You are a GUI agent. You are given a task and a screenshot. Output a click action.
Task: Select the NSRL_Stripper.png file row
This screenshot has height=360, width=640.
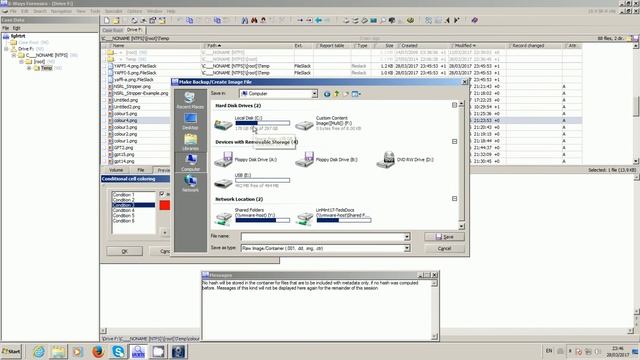(x=132, y=87)
